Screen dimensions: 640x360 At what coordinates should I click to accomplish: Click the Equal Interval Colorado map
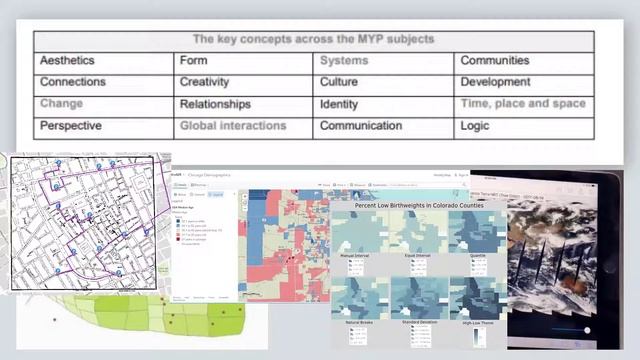coord(418,232)
